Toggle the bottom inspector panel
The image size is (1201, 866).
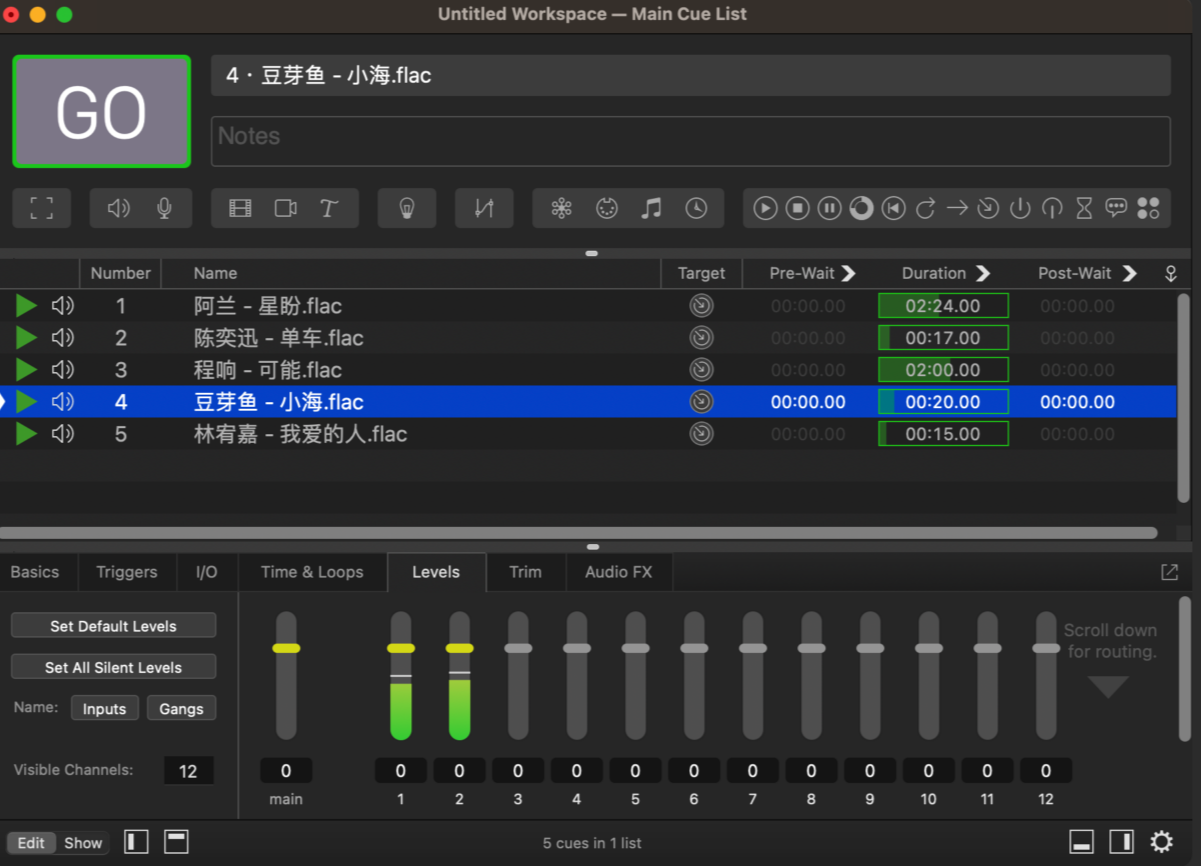pyautogui.click(x=1081, y=841)
